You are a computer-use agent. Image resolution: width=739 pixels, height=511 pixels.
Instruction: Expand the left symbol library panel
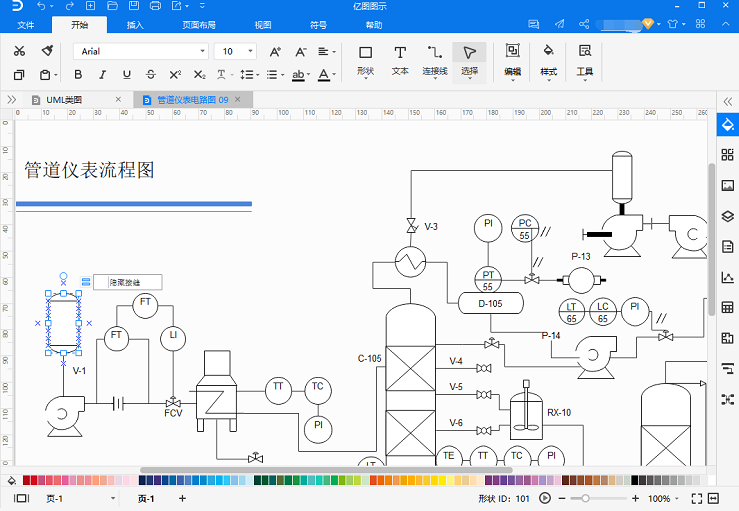(11, 99)
